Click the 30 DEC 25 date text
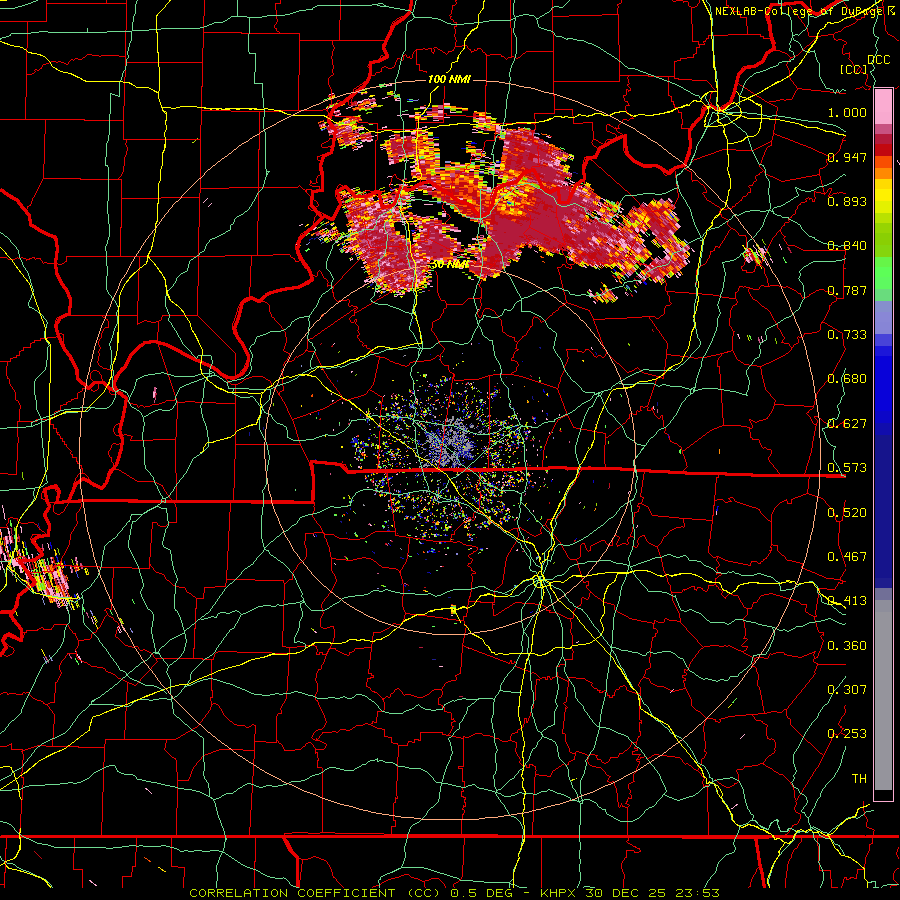Viewport: 900px width, 900px height. [x=626, y=893]
